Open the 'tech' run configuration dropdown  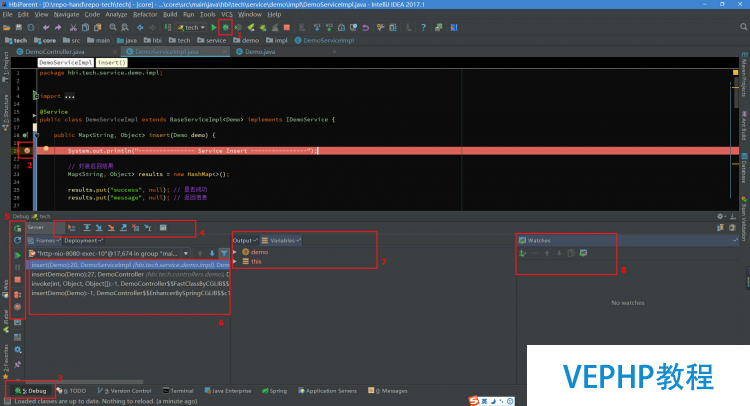point(191,27)
